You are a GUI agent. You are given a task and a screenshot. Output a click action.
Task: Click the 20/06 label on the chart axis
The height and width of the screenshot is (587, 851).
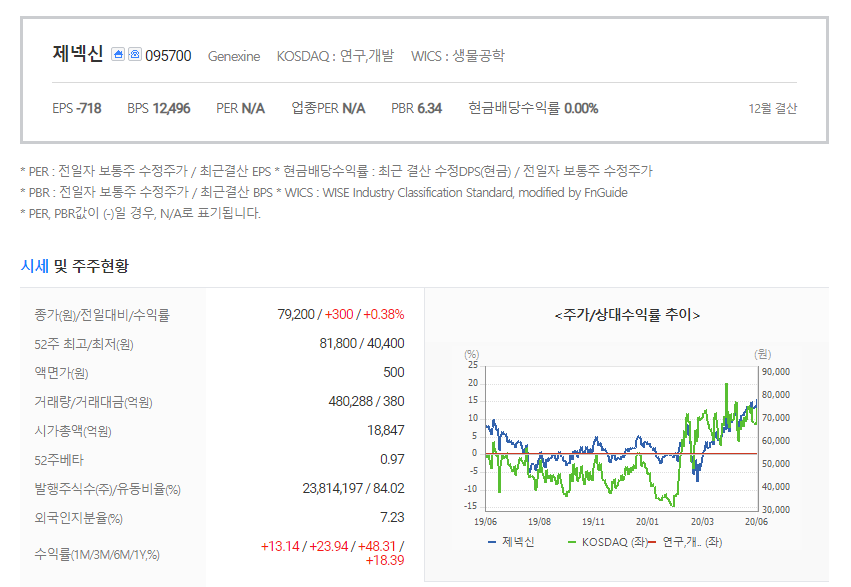pyautogui.click(x=756, y=521)
